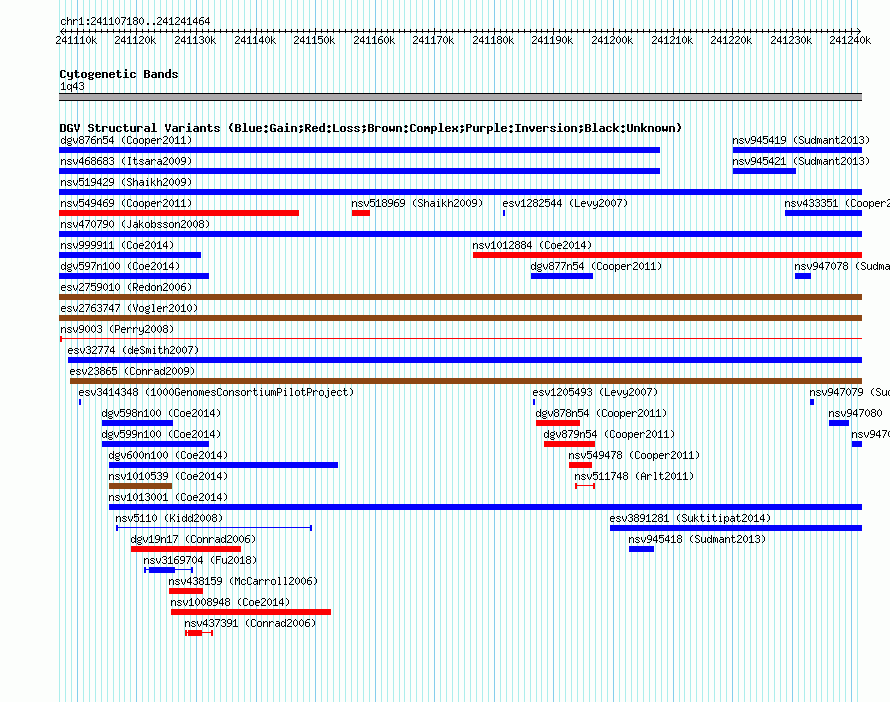Open the nsv470790 (Jakobsson2008) variant

point(135,224)
